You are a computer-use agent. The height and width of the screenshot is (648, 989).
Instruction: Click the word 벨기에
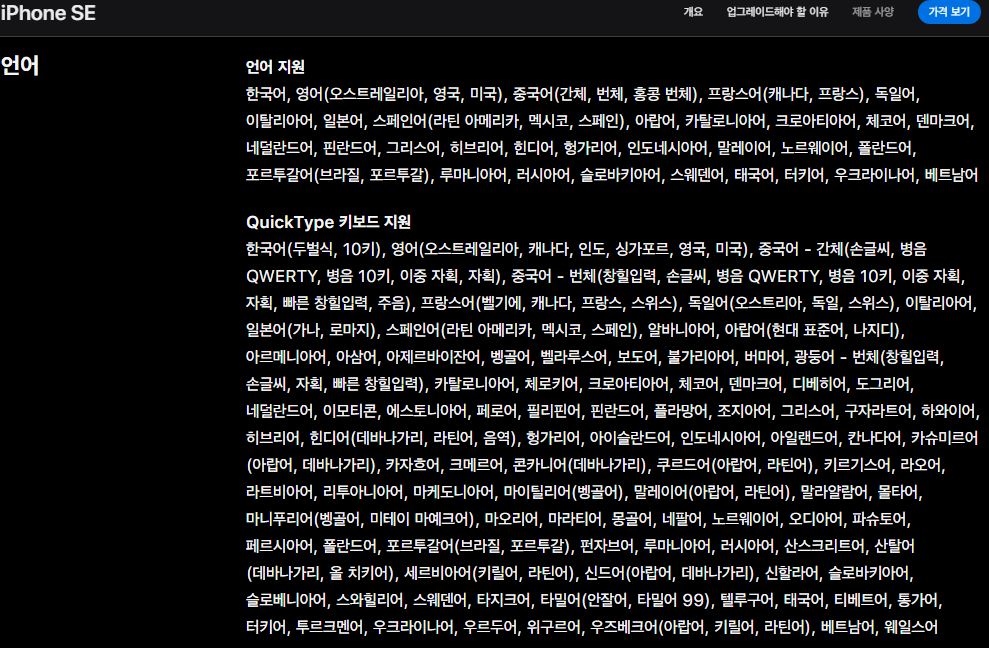[502, 303]
